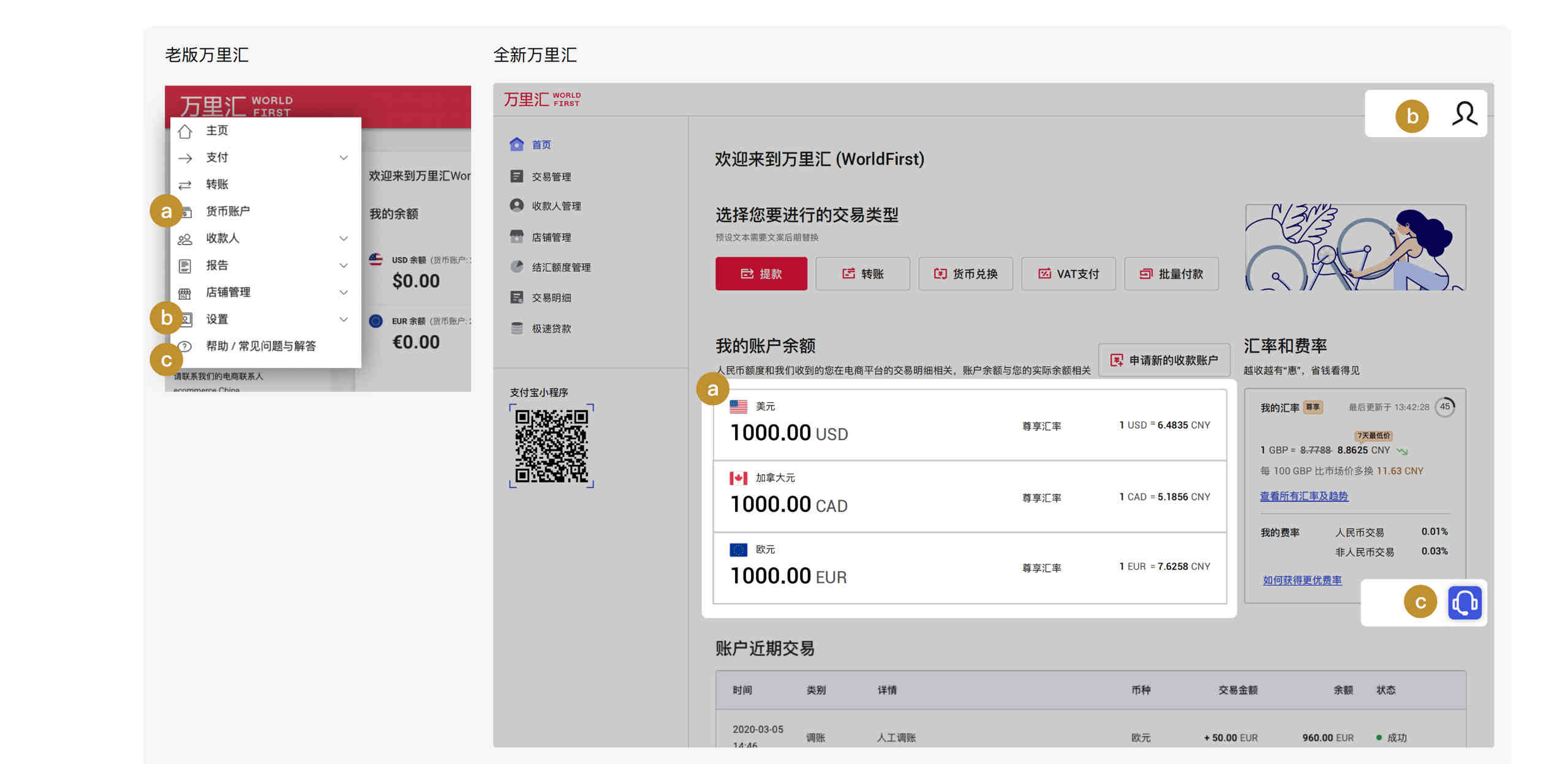1568x764 pixels.
Task: Click the 1000.00 CAD balance row
Action: (x=970, y=496)
